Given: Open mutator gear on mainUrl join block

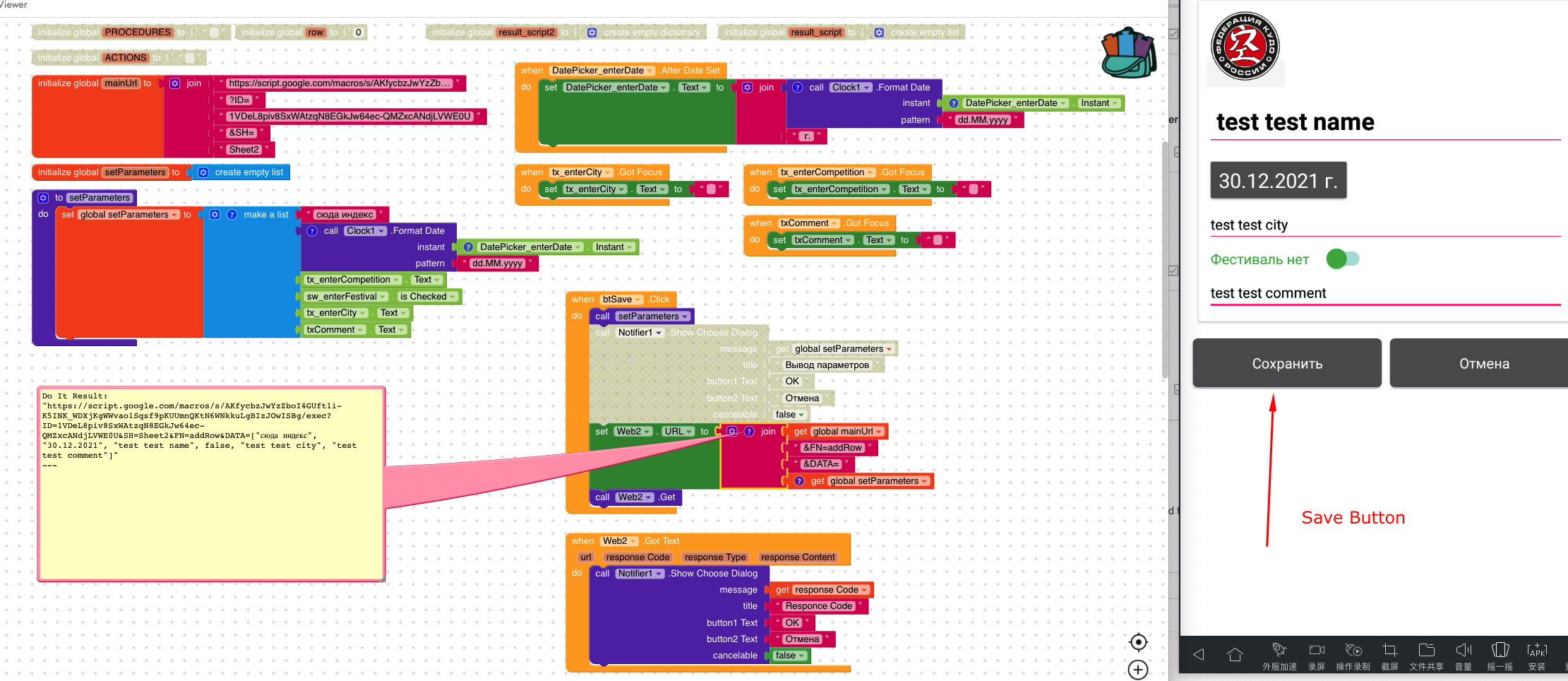Looking at the screenshot, I should [x=175, y=83].
